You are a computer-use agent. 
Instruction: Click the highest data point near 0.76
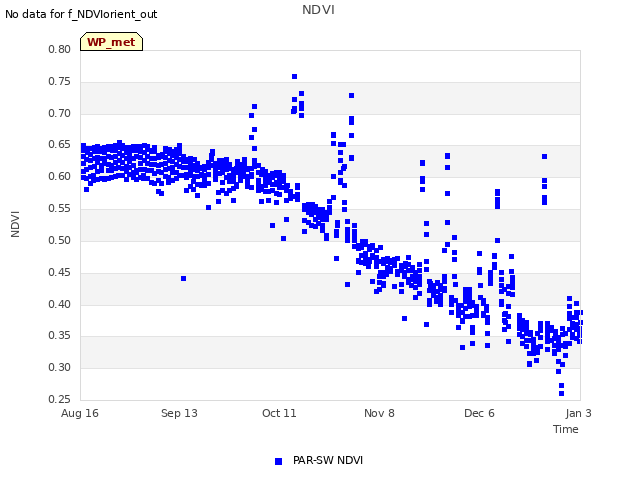pyautogui.click(x=294, y=76)
